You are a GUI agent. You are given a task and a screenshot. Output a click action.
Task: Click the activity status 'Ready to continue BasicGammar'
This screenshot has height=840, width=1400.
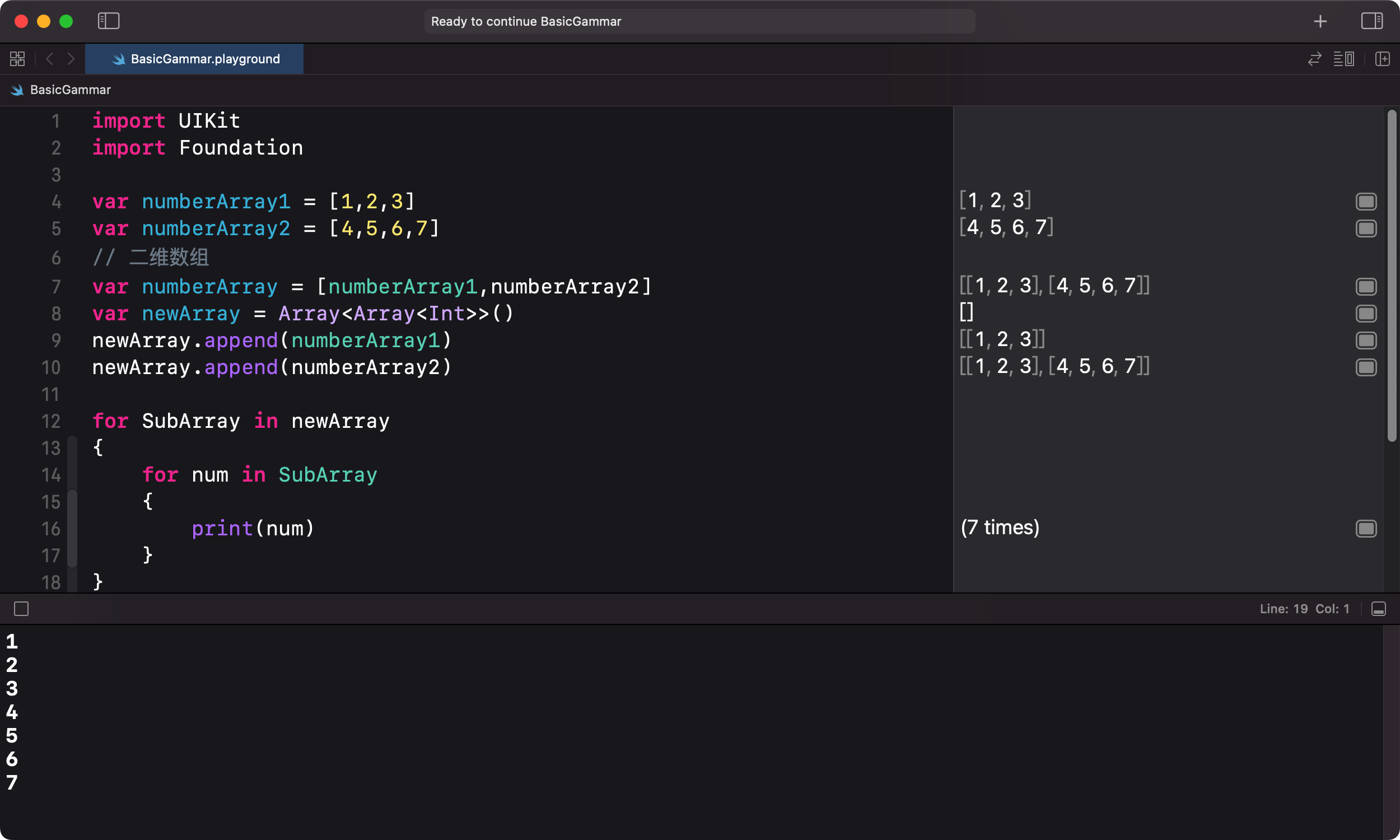[699, 21]
